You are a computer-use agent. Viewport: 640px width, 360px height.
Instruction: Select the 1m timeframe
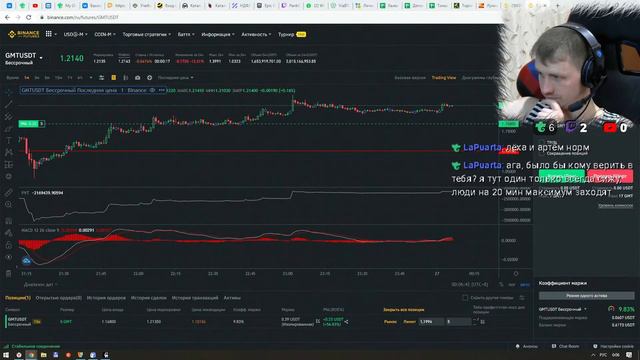click(x=27, y=78)
